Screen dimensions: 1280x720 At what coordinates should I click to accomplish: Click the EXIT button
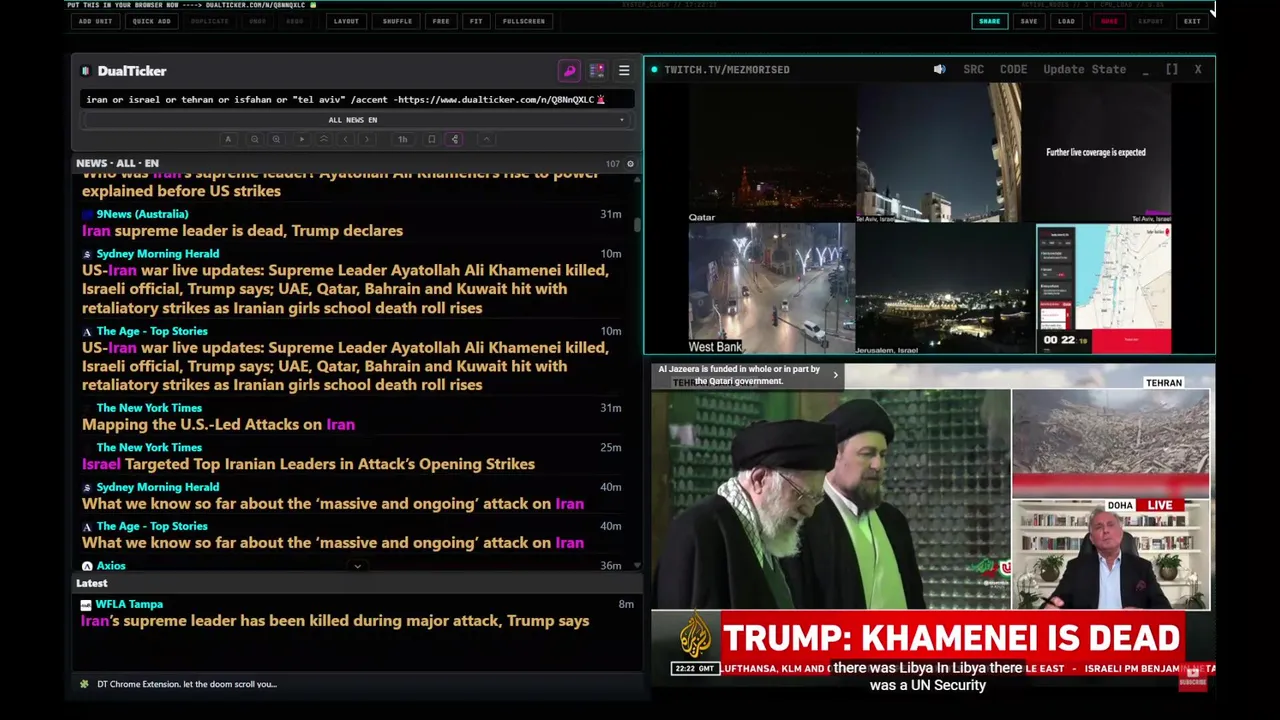(1192, 21)
